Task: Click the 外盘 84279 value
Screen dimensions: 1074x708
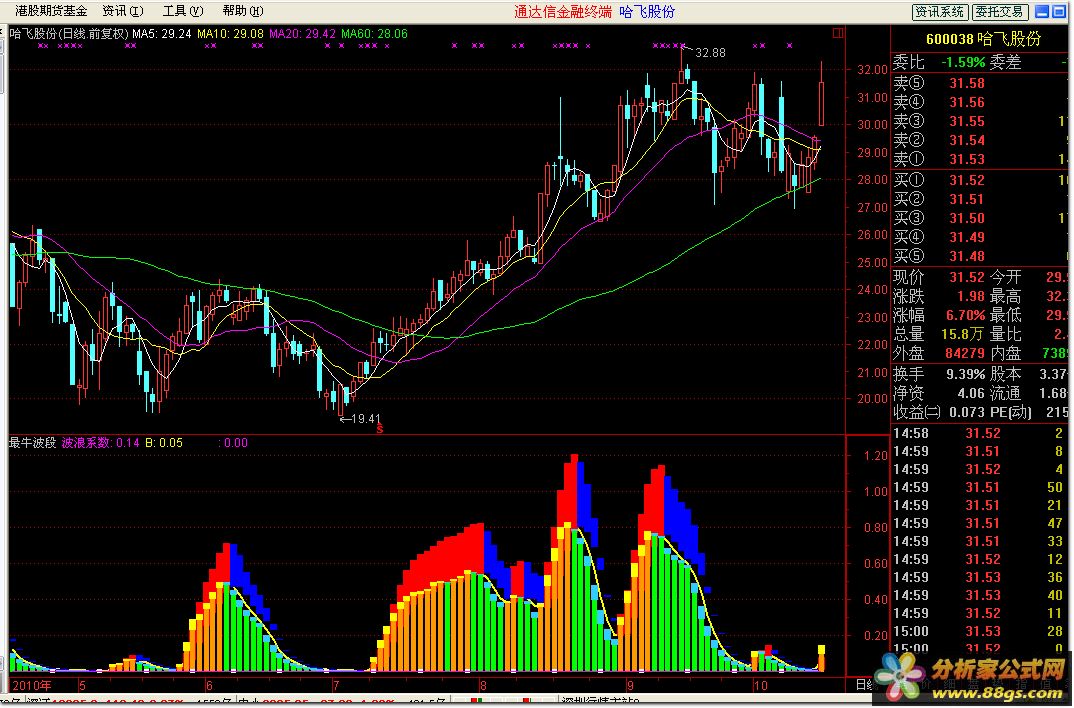Action: click(x=965, y=353)
